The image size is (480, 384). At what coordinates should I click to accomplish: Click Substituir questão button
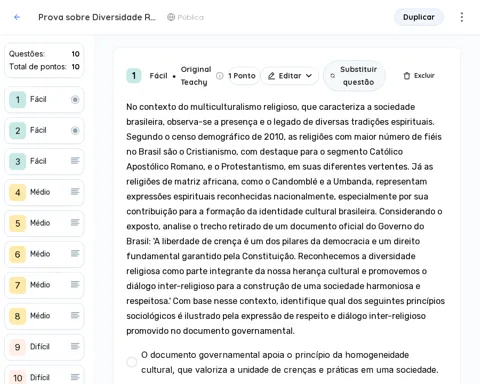354,76
